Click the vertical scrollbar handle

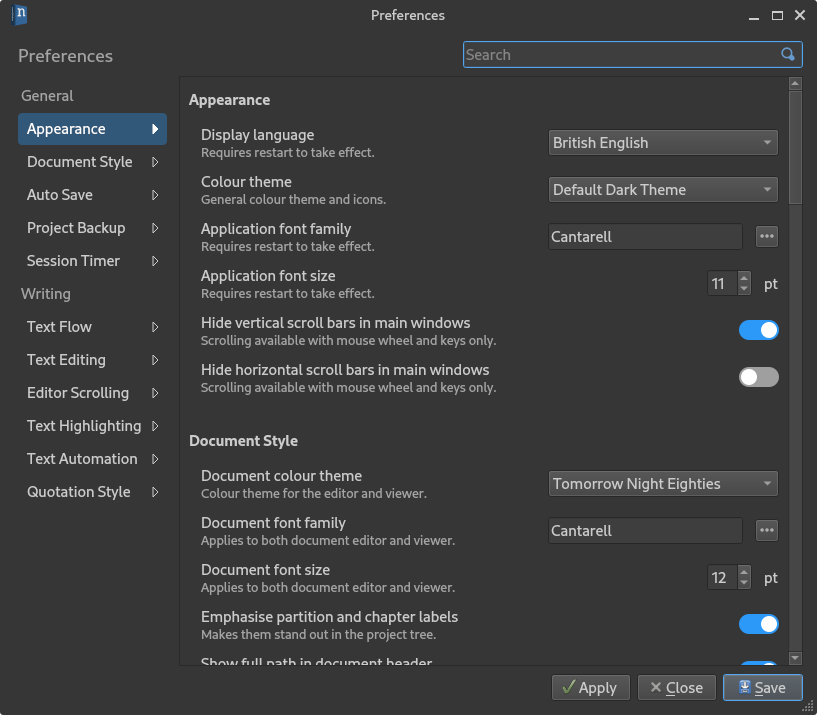click(795, 147)
